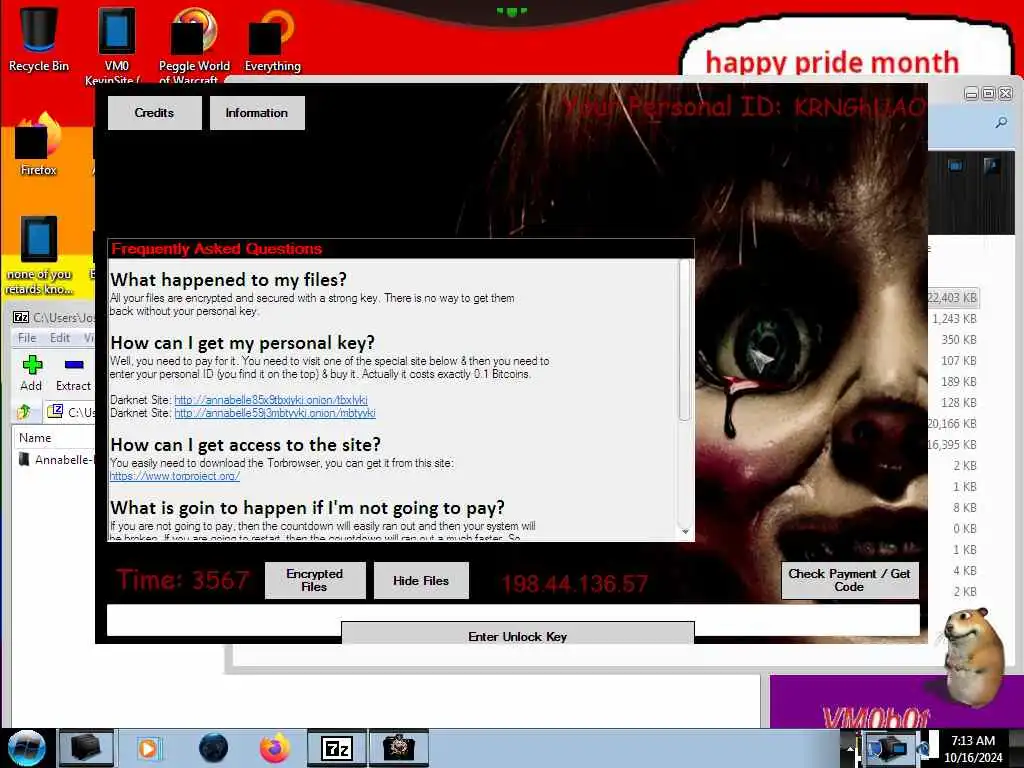Click the 'What happened to my files?' heading
Viewport: 1024px width, 768px height.
click(x=228, y=280)
